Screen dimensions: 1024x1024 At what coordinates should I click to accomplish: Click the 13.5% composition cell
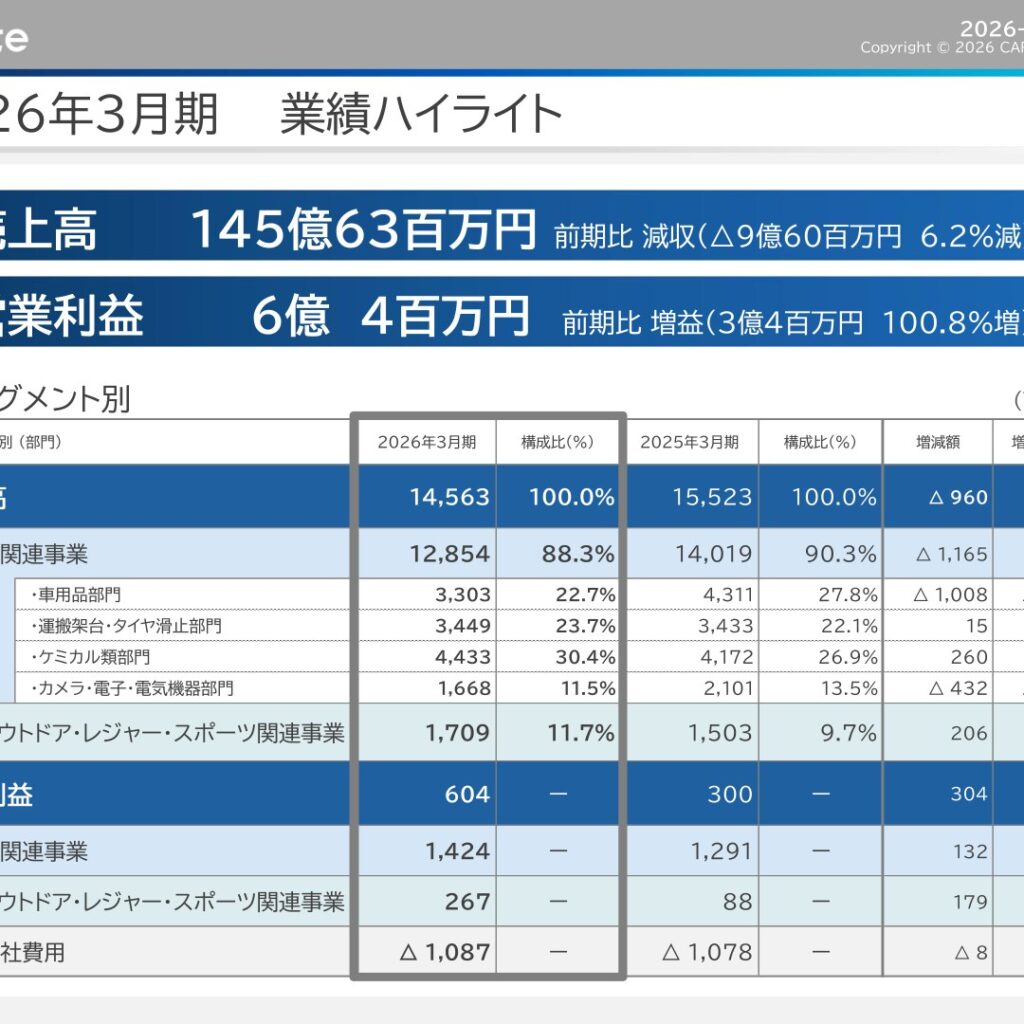click(850, 688)
